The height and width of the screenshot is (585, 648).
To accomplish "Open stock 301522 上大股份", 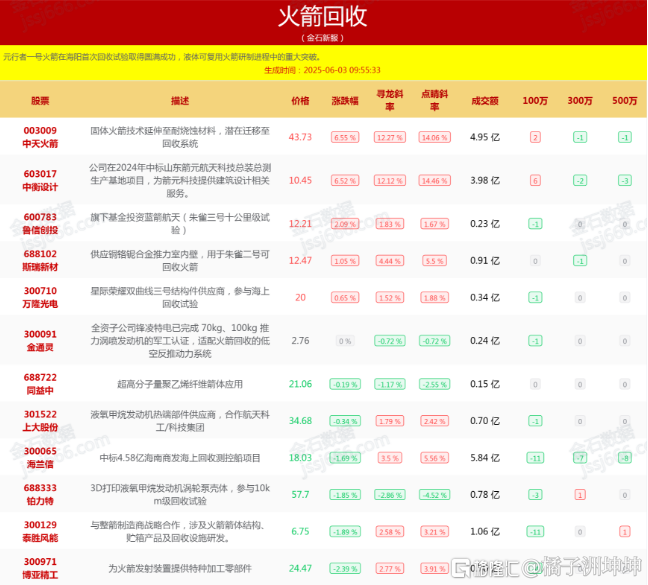I will (x=40, y=421).
